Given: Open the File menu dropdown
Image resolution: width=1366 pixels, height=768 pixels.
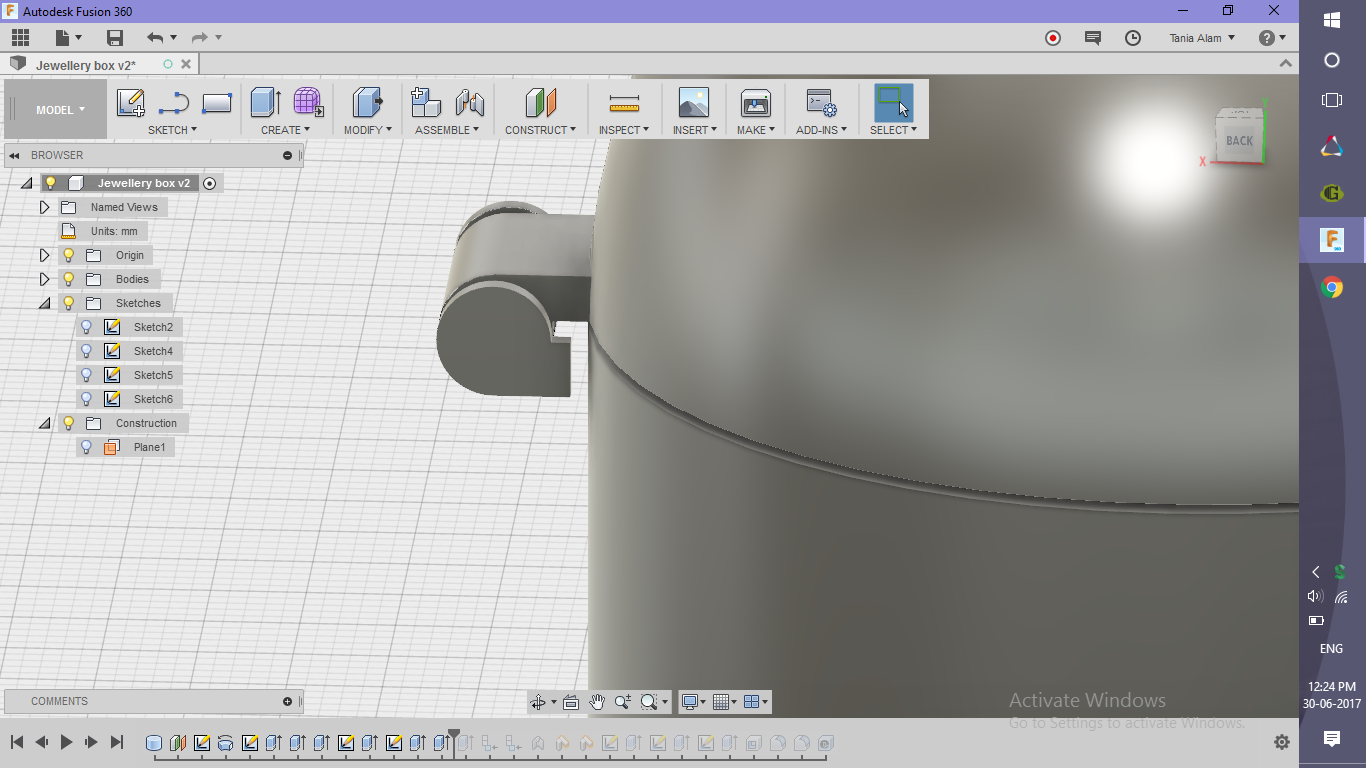Looking at the screenshot, I should [66, 38].
